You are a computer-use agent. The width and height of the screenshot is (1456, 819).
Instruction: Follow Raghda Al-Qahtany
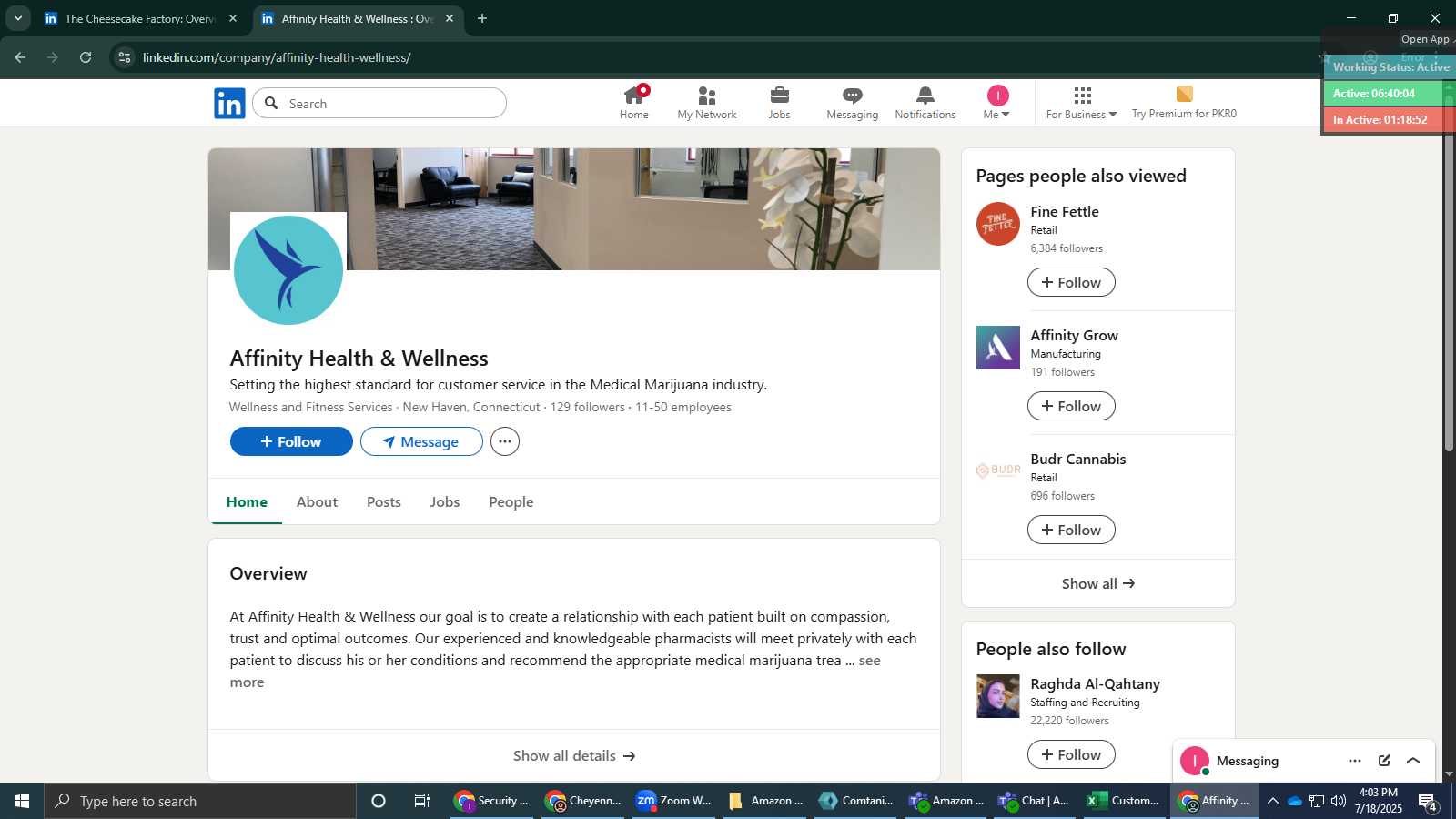[x=1071, y=754]
